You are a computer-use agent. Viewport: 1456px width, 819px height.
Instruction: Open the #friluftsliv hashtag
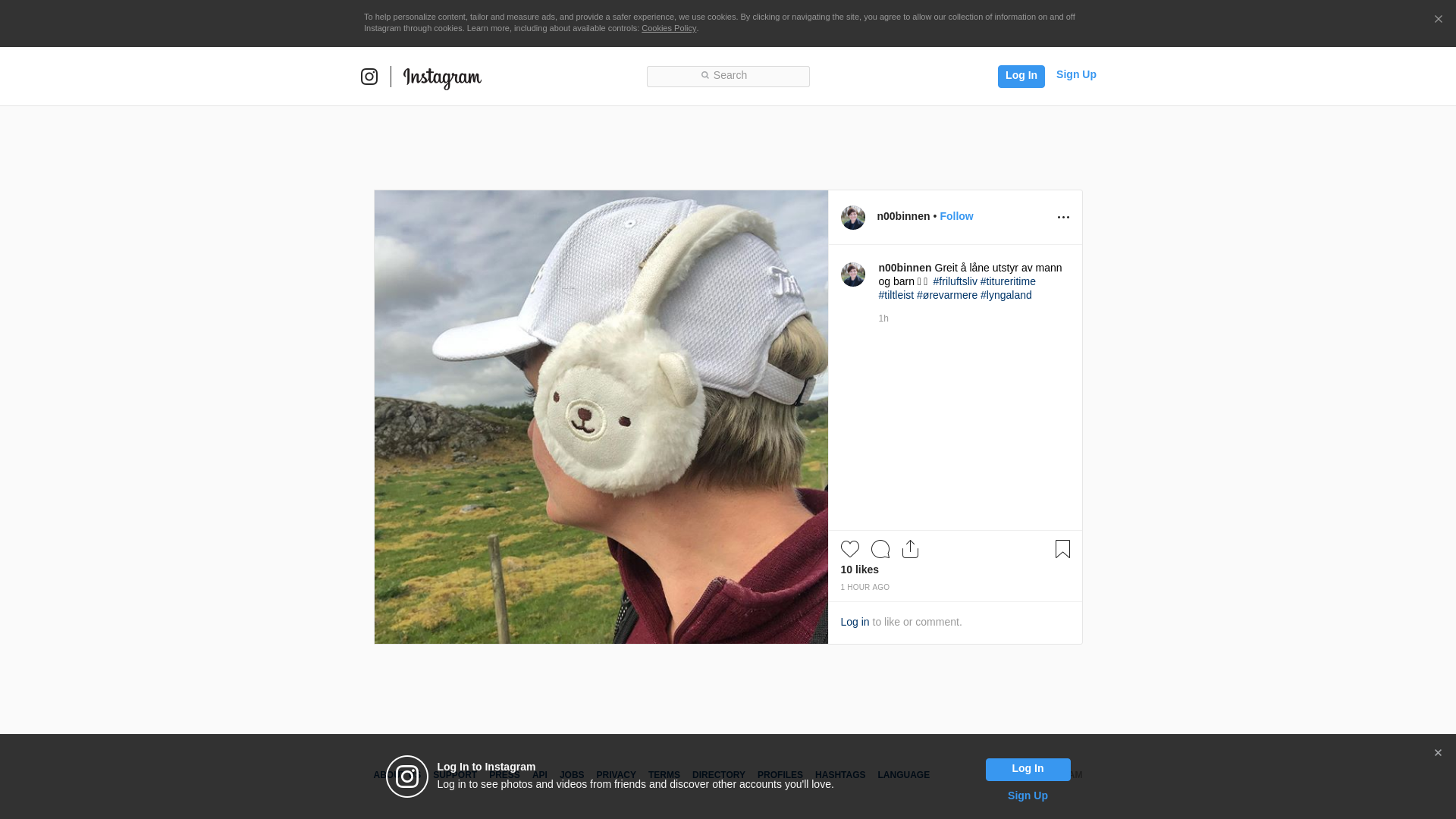tap(955, 281)
